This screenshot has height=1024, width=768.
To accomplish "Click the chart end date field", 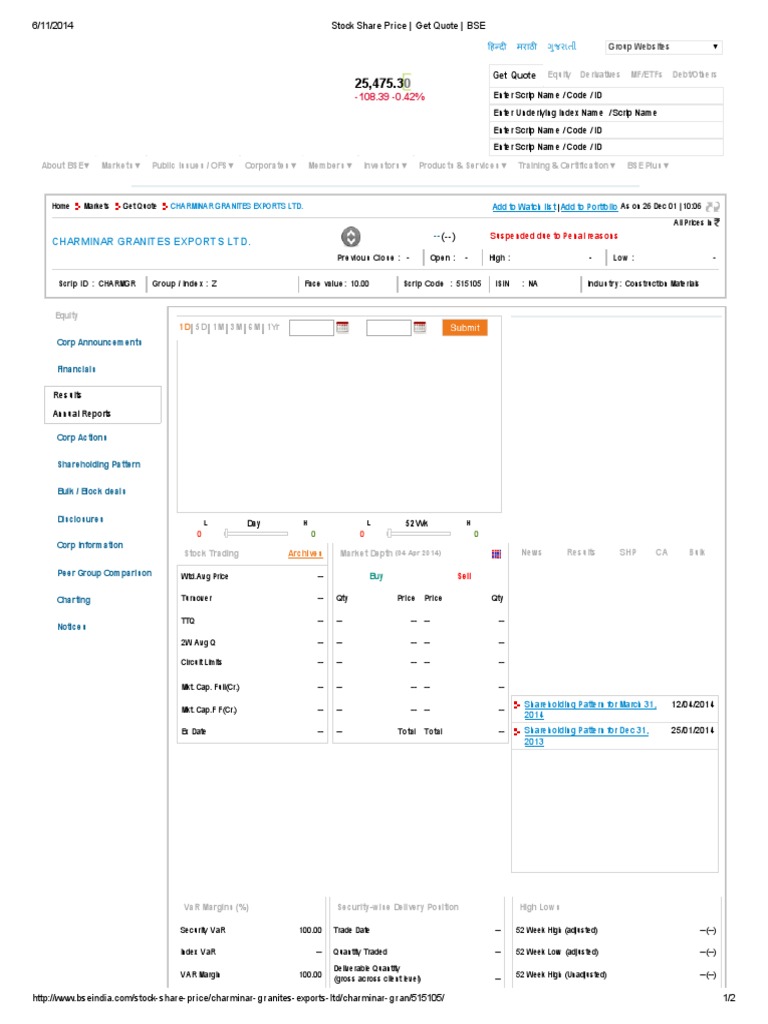I will 389,327.
